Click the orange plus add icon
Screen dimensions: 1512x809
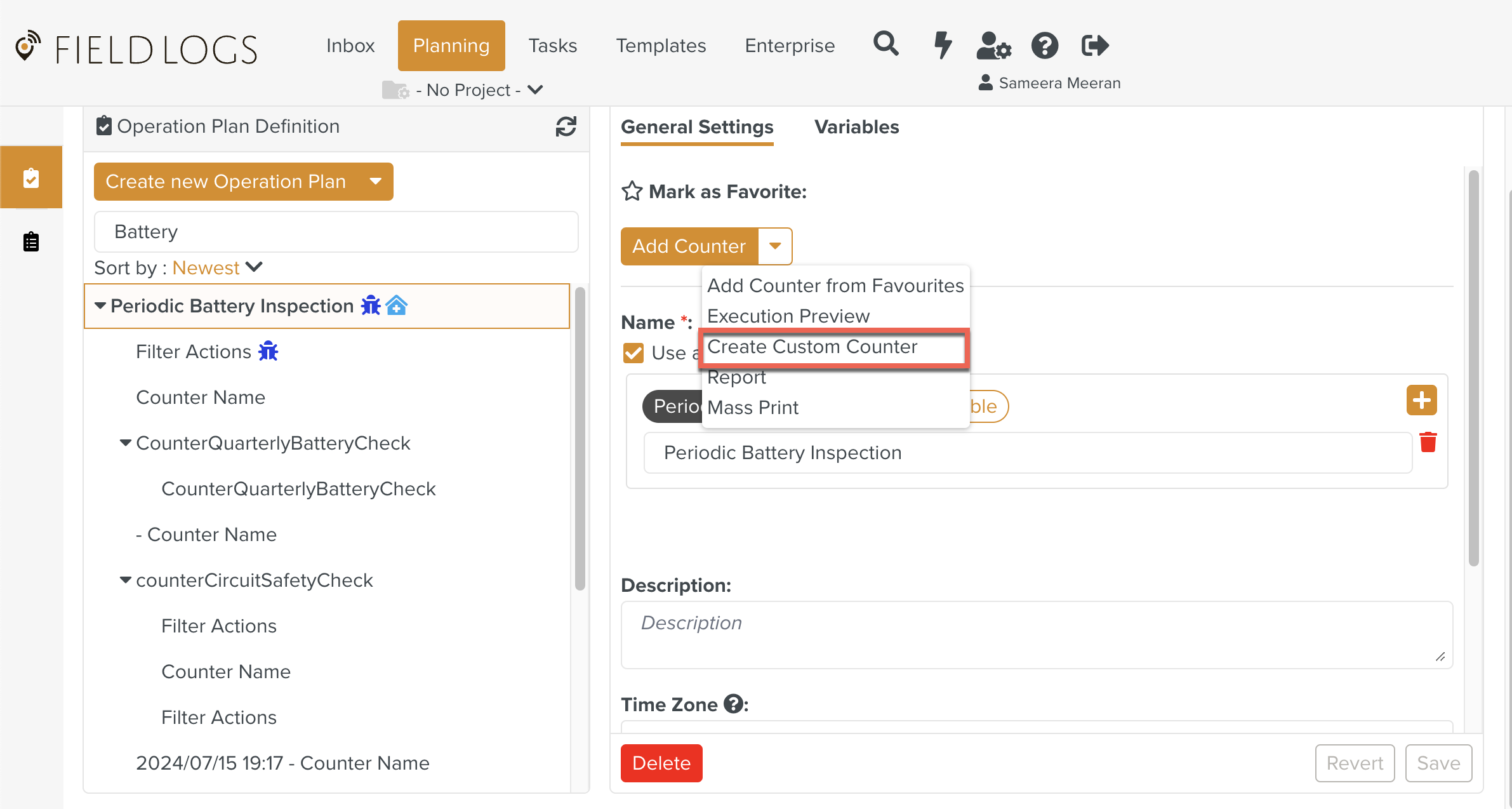(x=1421, y=400)
